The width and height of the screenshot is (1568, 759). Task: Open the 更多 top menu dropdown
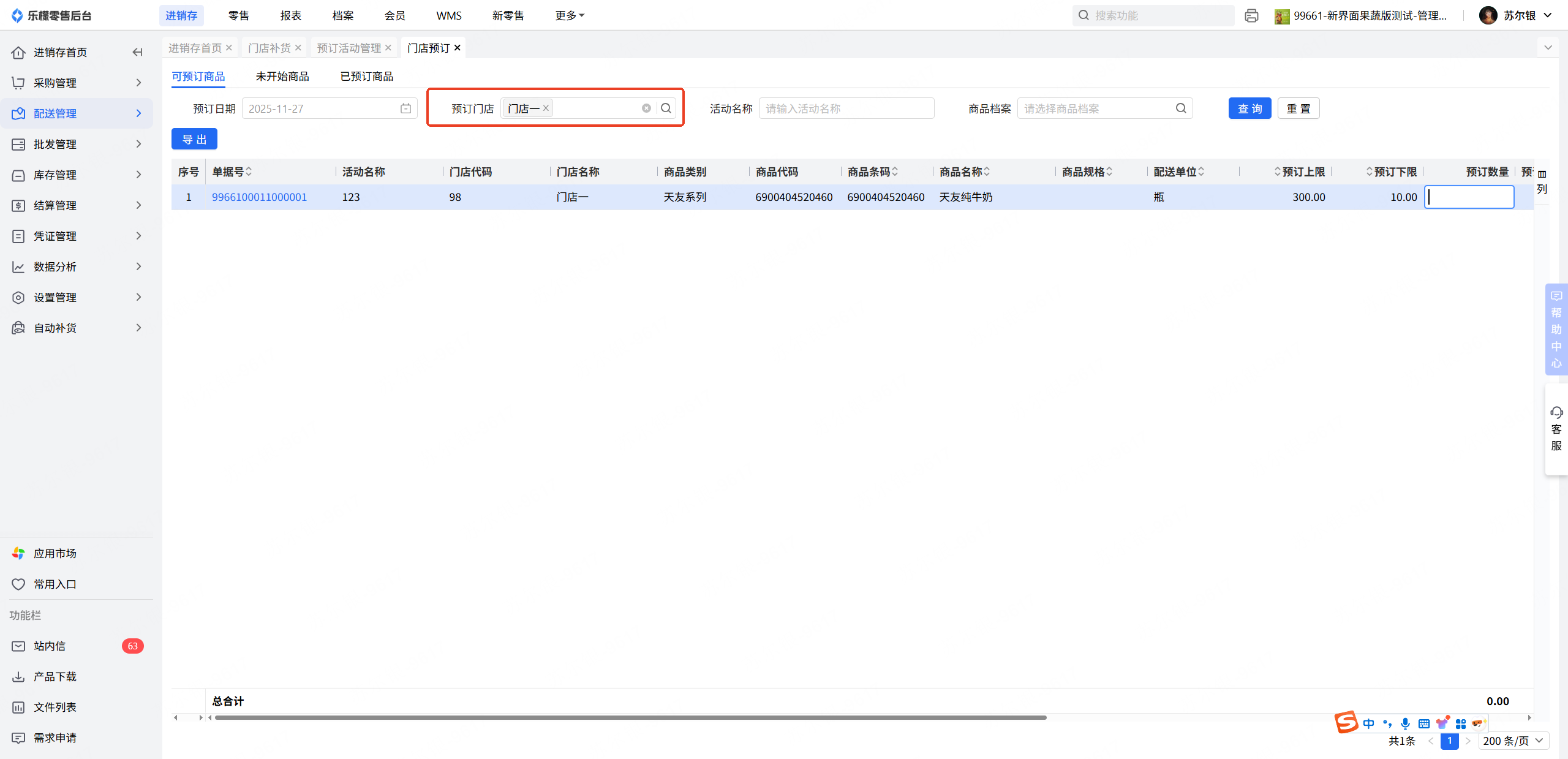pos(569,15)
